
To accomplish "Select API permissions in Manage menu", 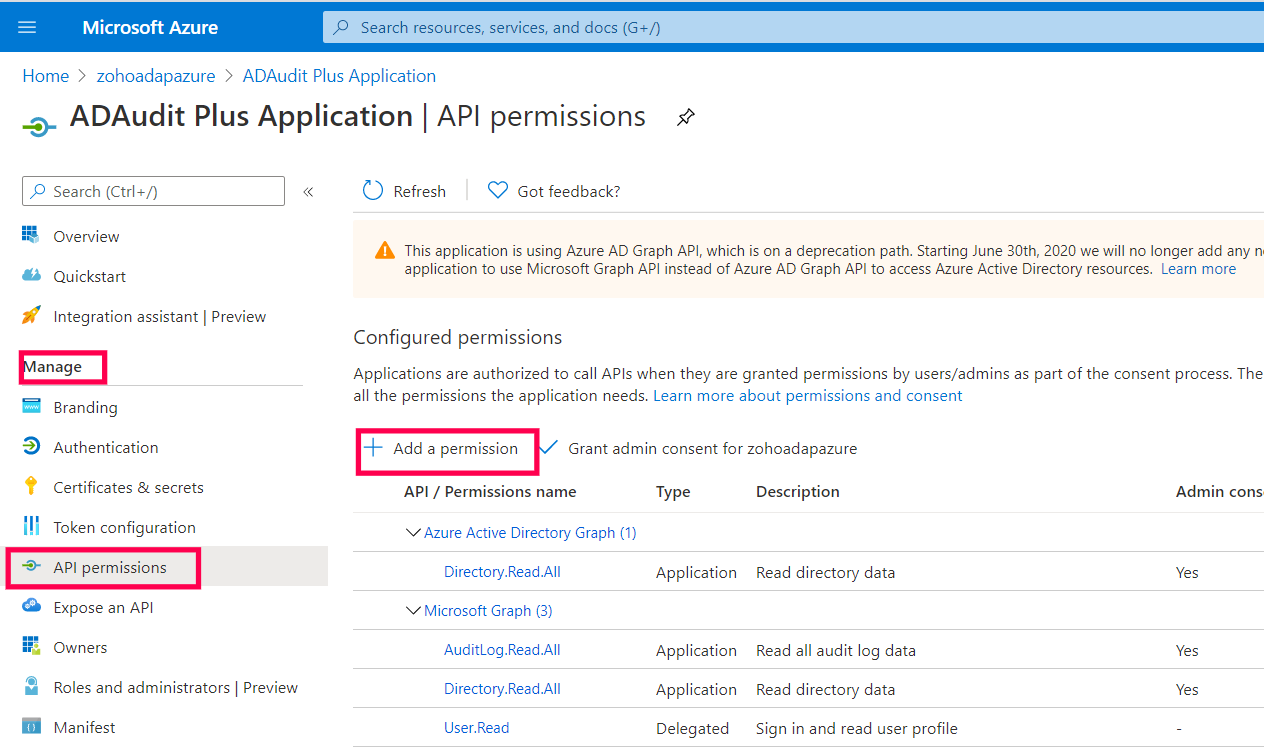I will point(110,567).
